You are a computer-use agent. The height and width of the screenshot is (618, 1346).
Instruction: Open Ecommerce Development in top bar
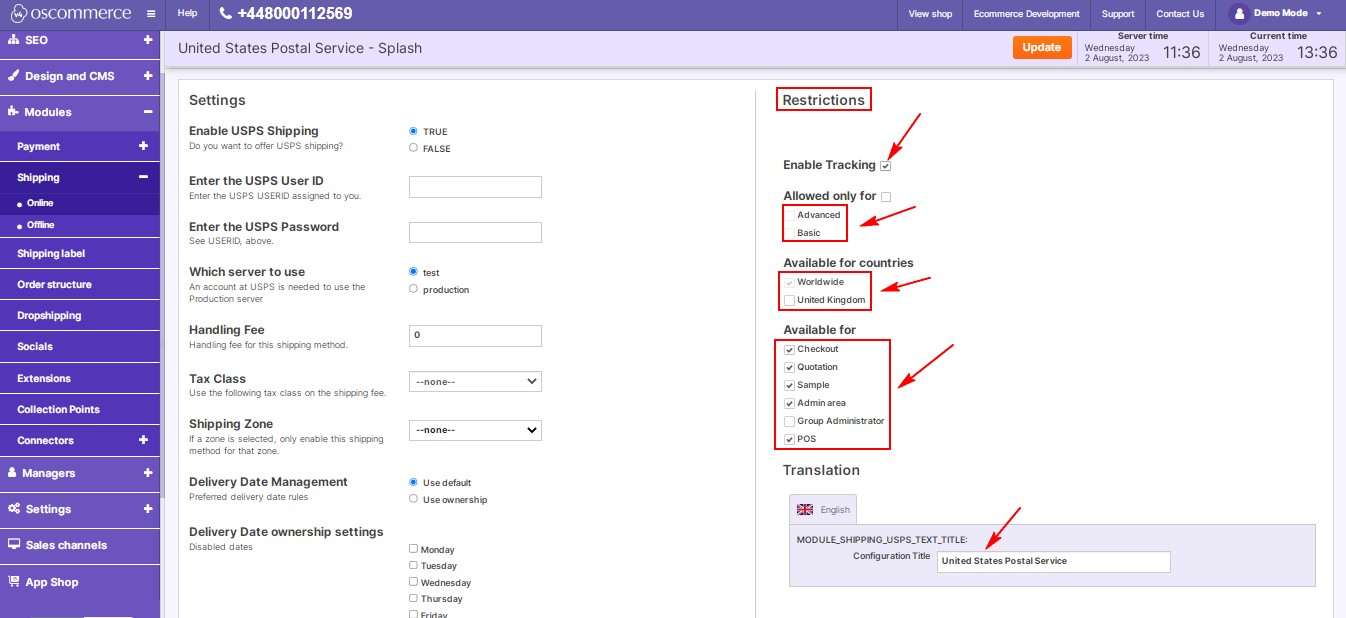tap(1027, 14)
